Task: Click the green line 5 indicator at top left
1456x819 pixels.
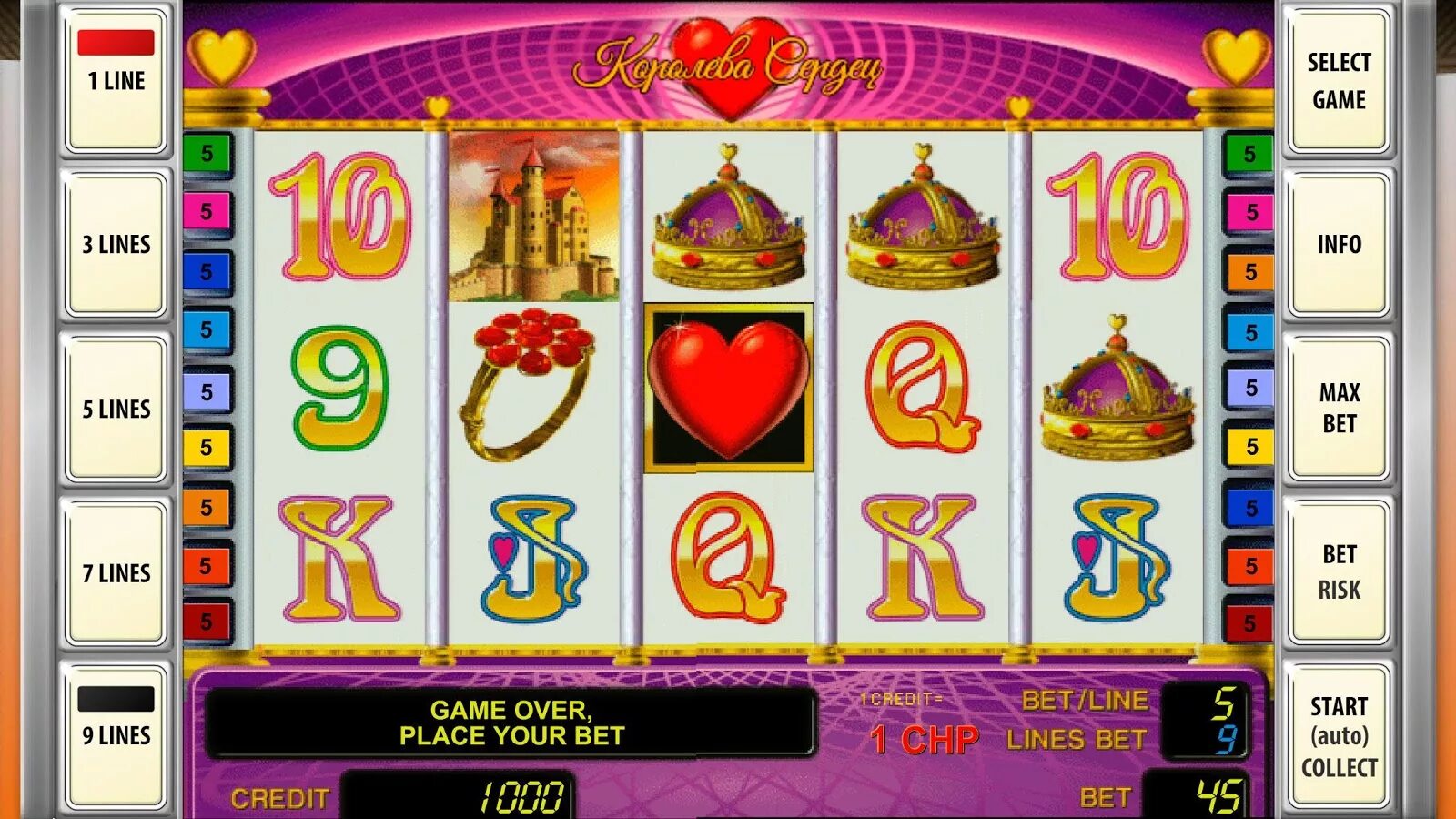Action: [207, 153]
